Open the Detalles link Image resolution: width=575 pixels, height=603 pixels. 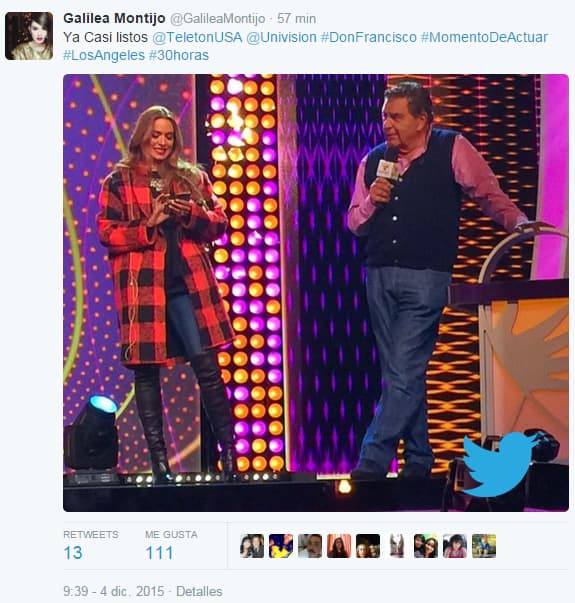tap(199, 591)
